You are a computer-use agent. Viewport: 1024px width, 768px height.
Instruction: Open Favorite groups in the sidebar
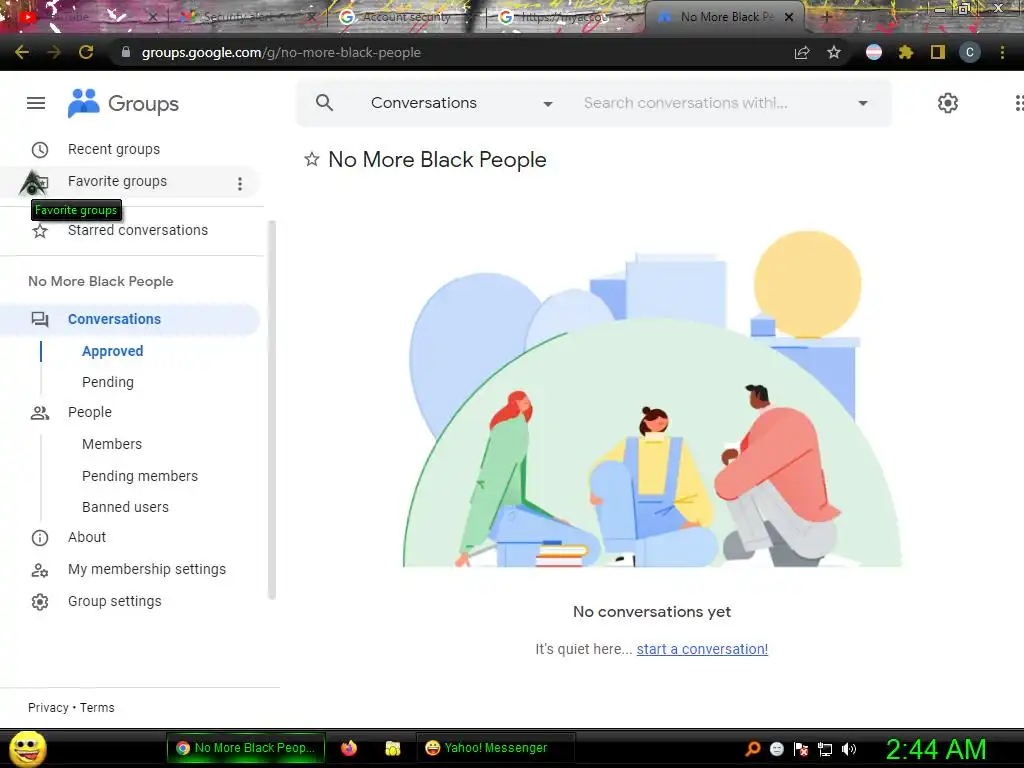coord(118,181)
